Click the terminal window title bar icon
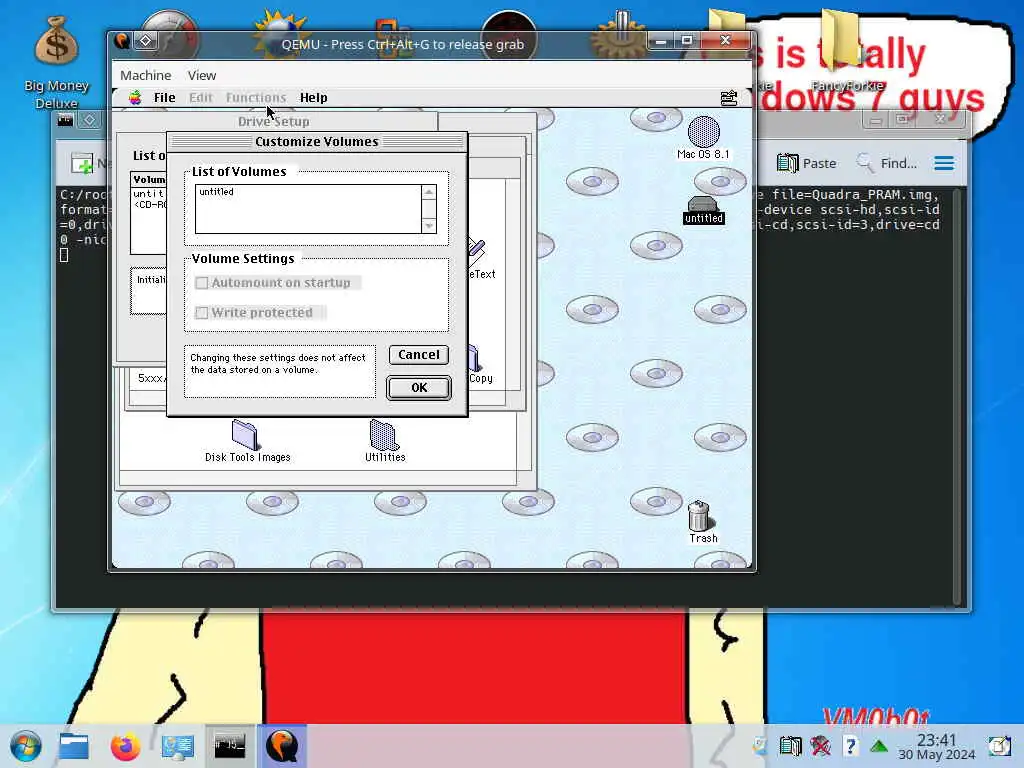The height and width of the screenshot is (768, 1024). (x=65, y=120)
